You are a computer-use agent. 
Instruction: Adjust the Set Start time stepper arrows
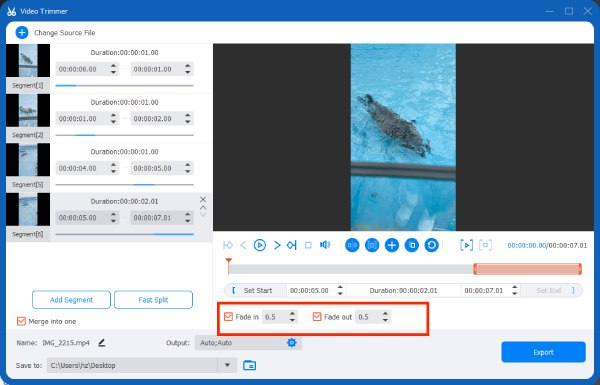click(x=340, y=290)
